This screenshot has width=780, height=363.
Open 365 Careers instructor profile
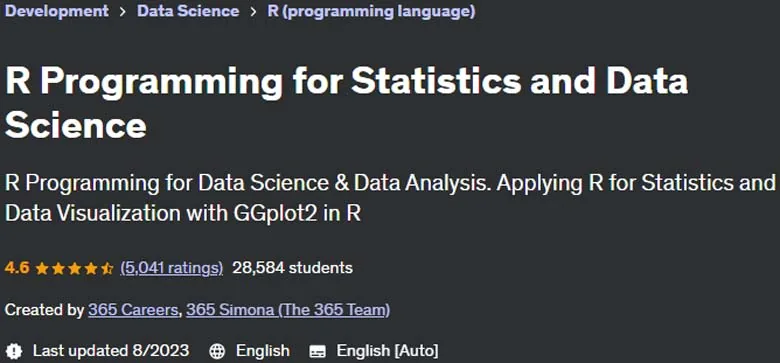[x=133, y=310]
